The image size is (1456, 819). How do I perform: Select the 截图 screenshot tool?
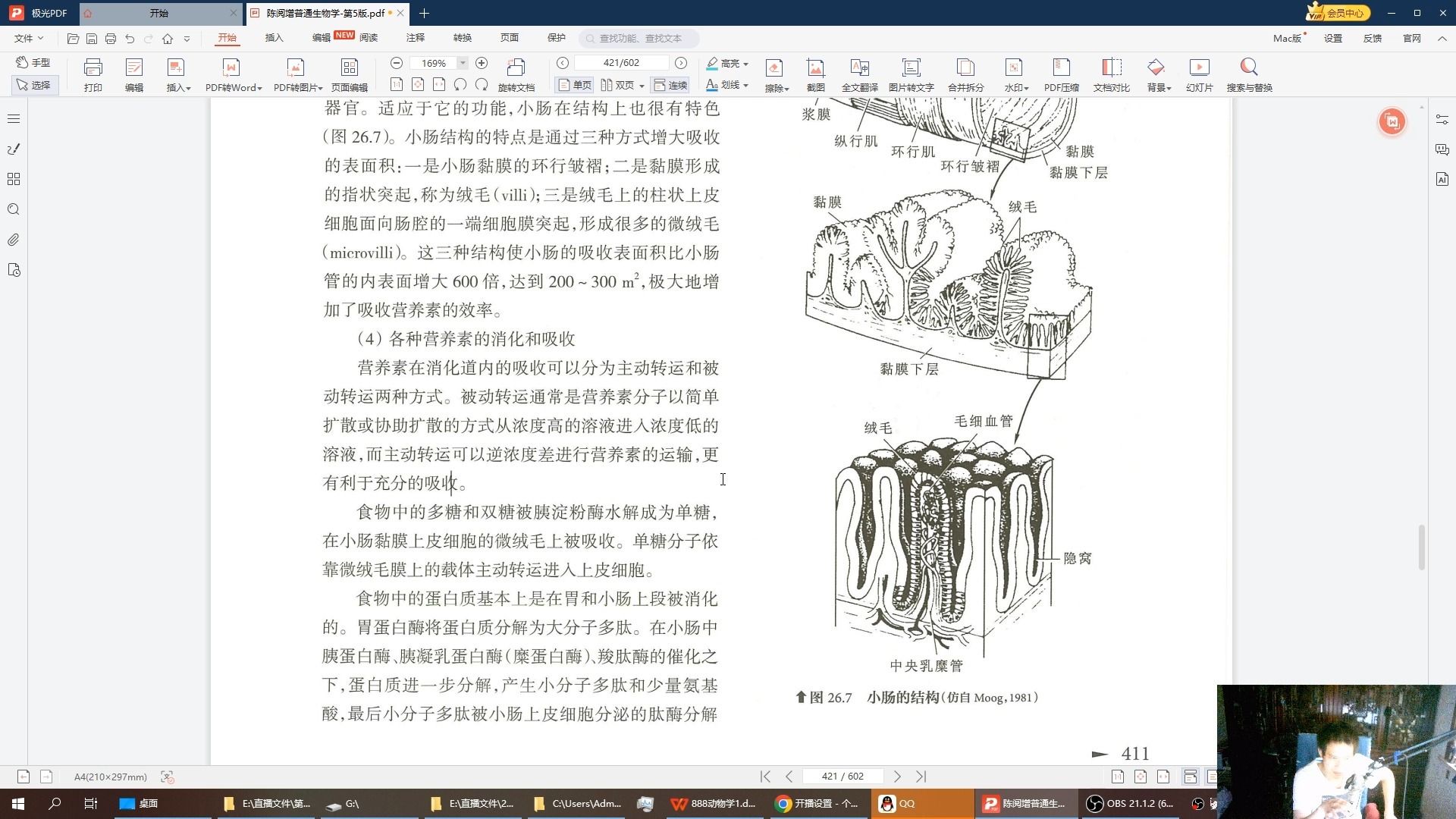tap(816, 74)
